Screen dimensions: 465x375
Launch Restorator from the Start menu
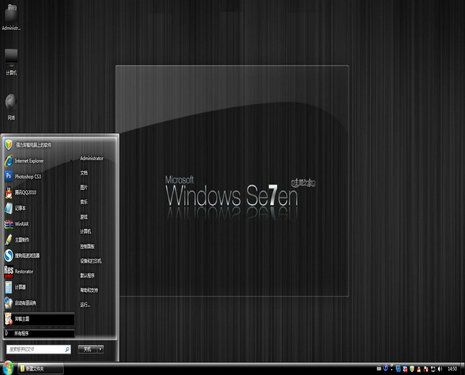pos(38,271)
